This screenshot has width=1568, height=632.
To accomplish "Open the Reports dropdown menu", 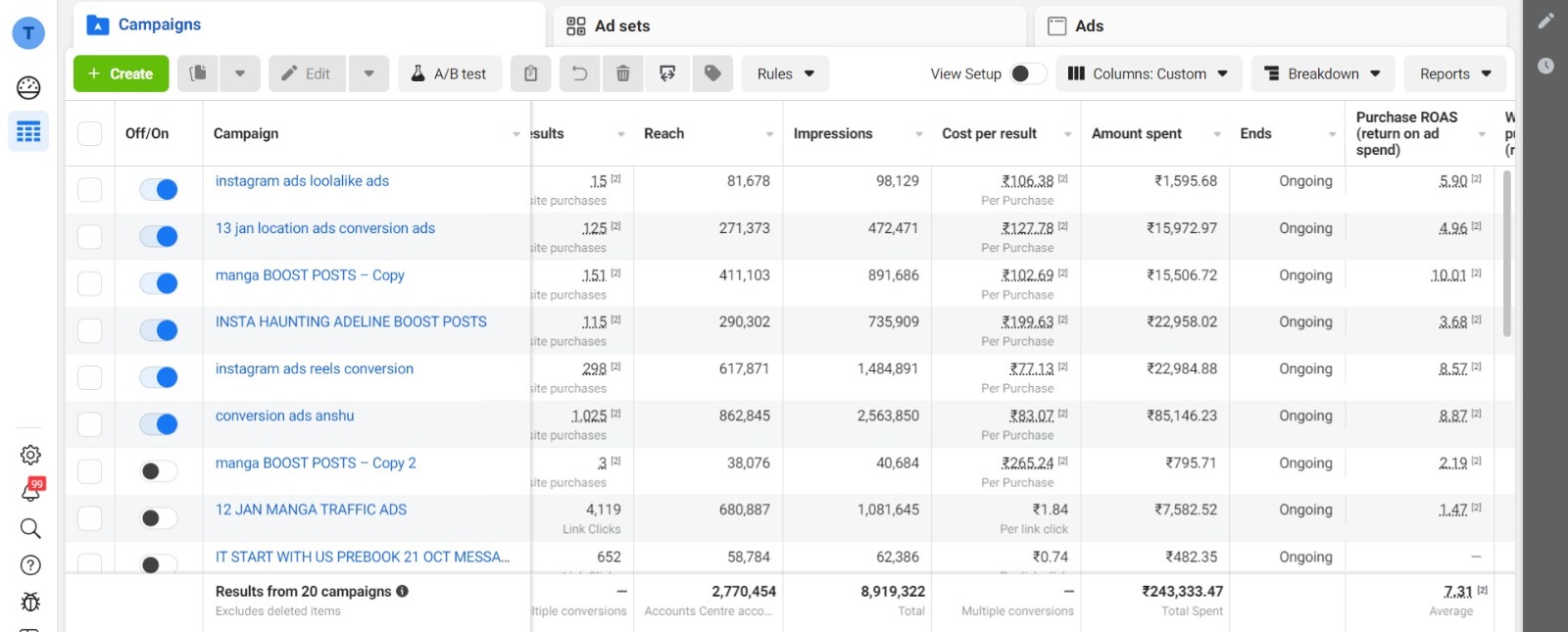I will click(x=1454, y=73).
